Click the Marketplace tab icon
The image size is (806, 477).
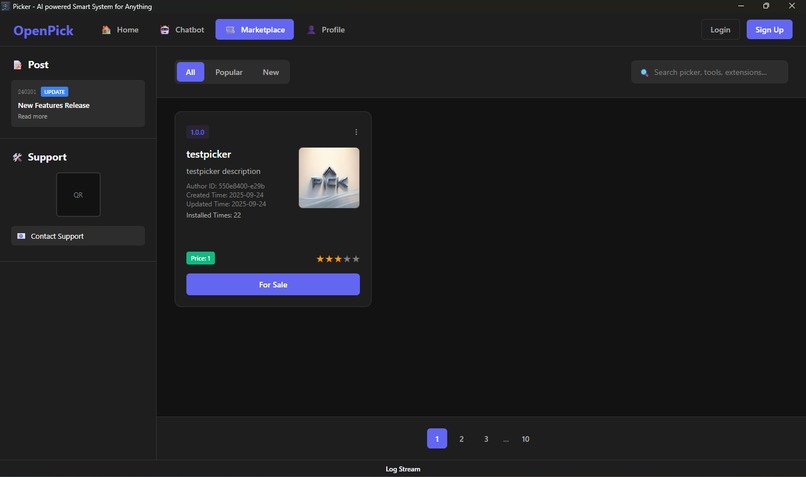tap(230, 30)
